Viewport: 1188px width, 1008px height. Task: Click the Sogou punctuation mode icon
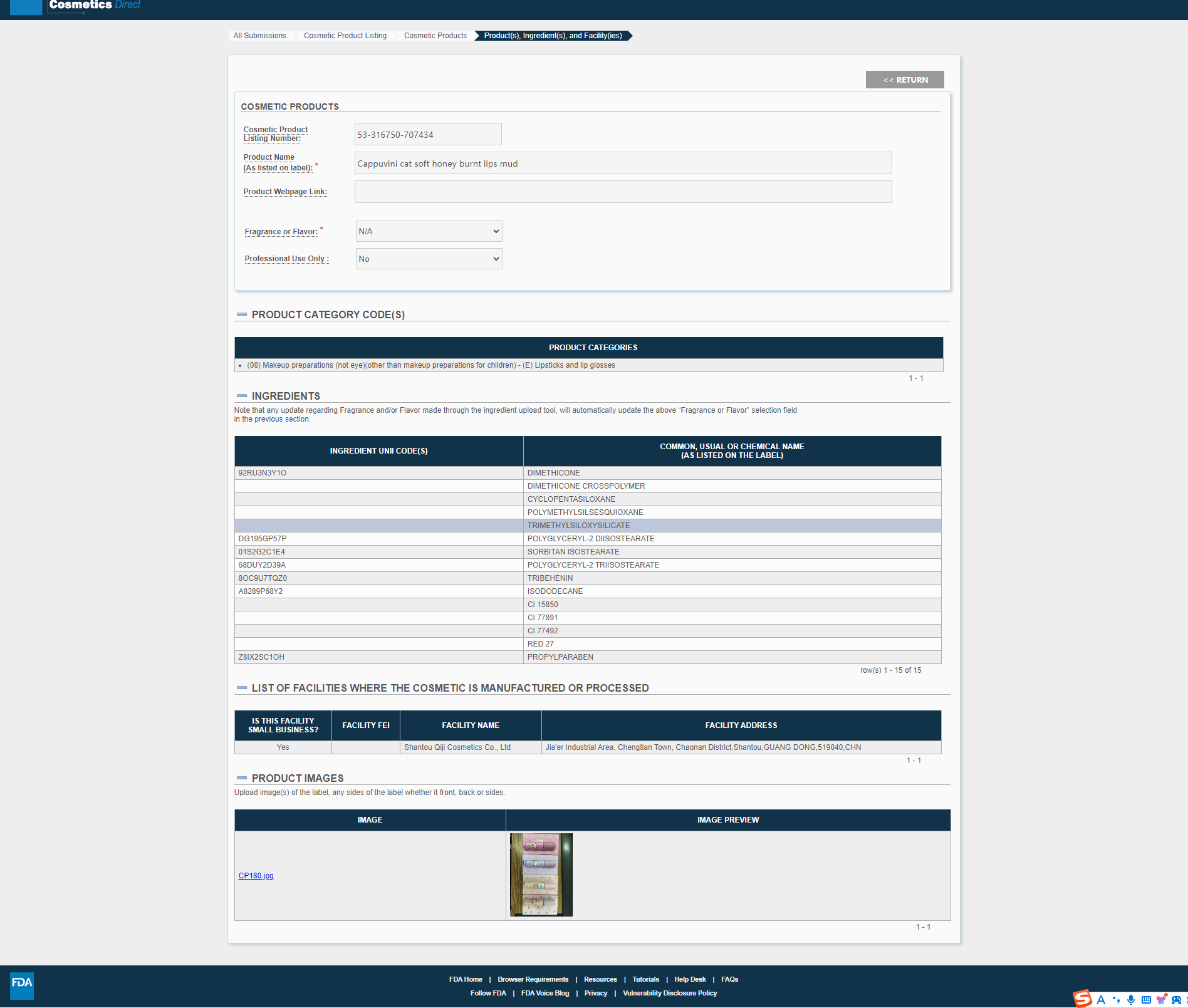click(x=1116, y=1000)
